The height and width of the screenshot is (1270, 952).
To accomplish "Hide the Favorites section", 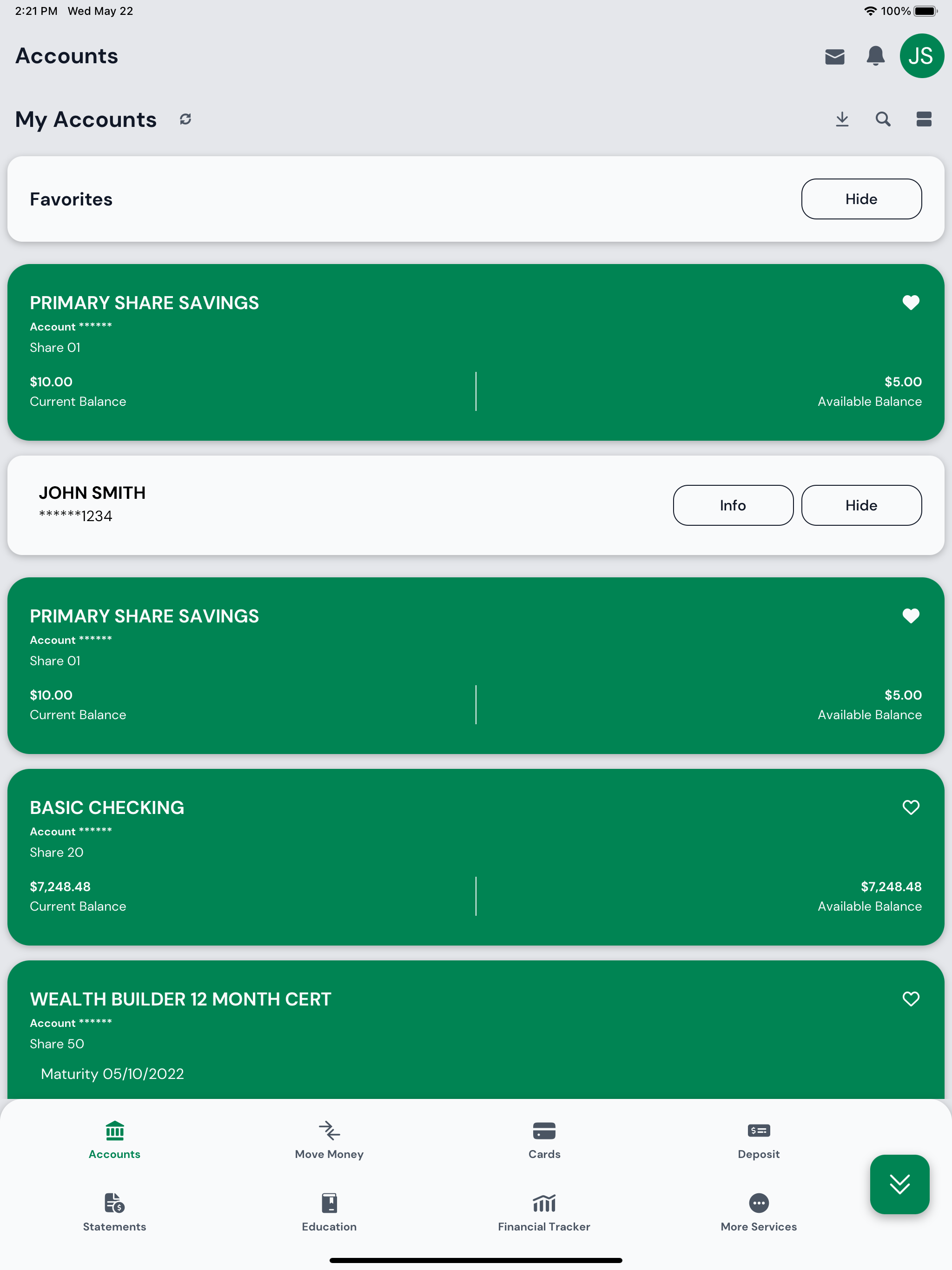I will (861, 198).
